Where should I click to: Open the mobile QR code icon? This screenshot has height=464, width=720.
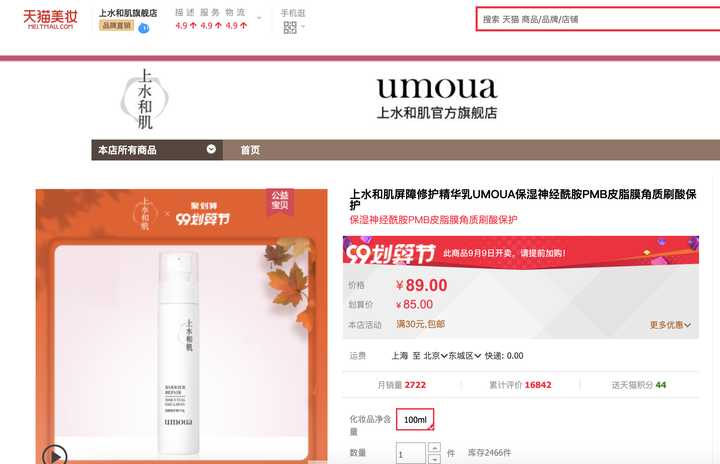pos(290,28)
